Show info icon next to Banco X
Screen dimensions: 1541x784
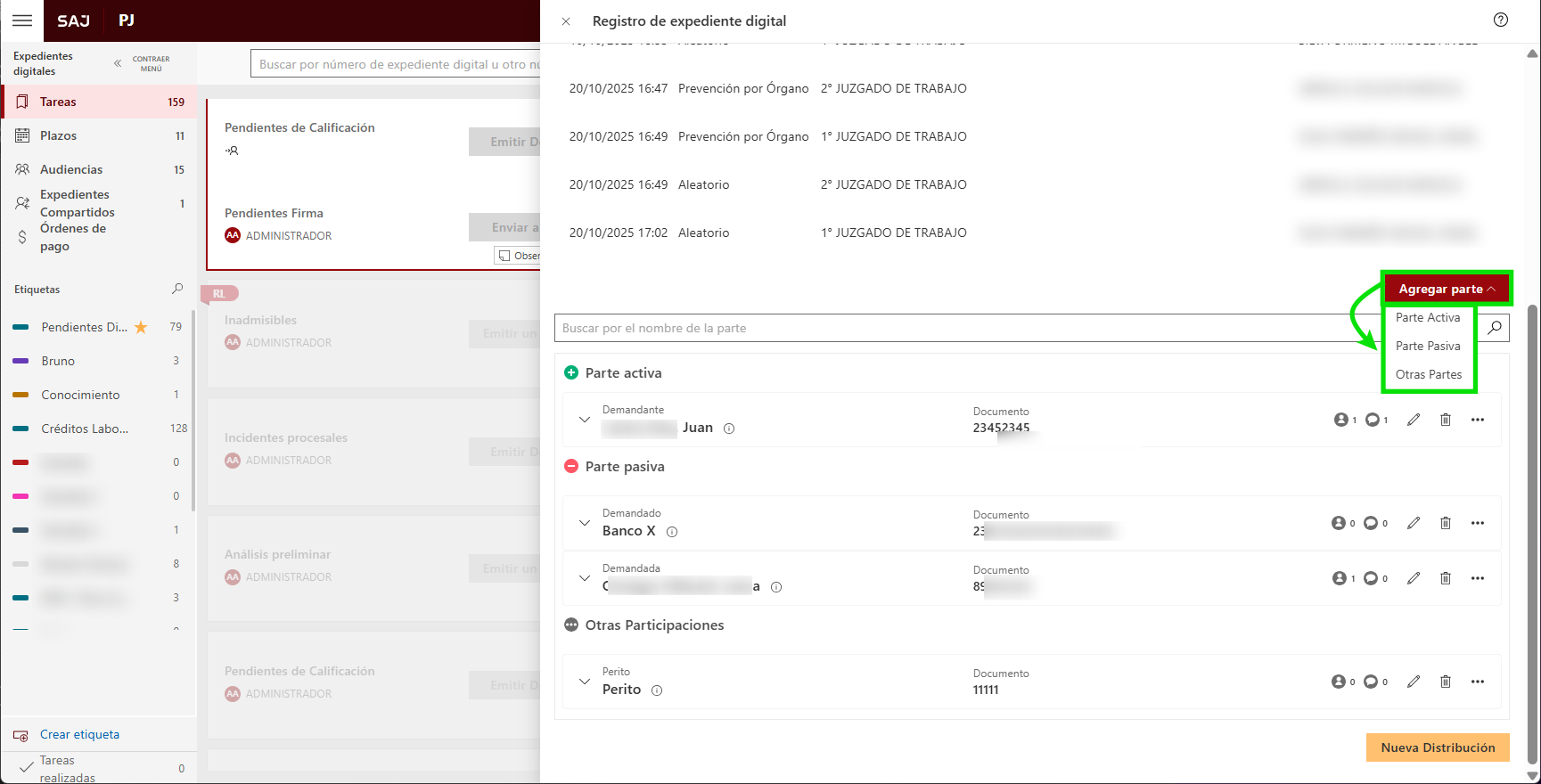[x=672, y=532]
